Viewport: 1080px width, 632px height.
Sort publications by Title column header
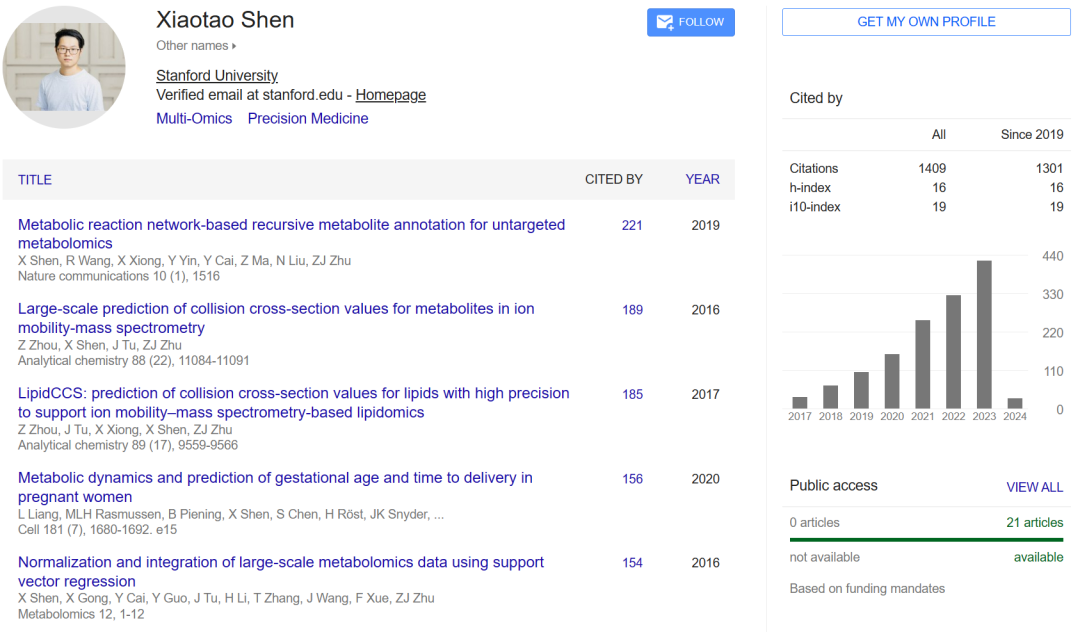click(x=35, y=179)
